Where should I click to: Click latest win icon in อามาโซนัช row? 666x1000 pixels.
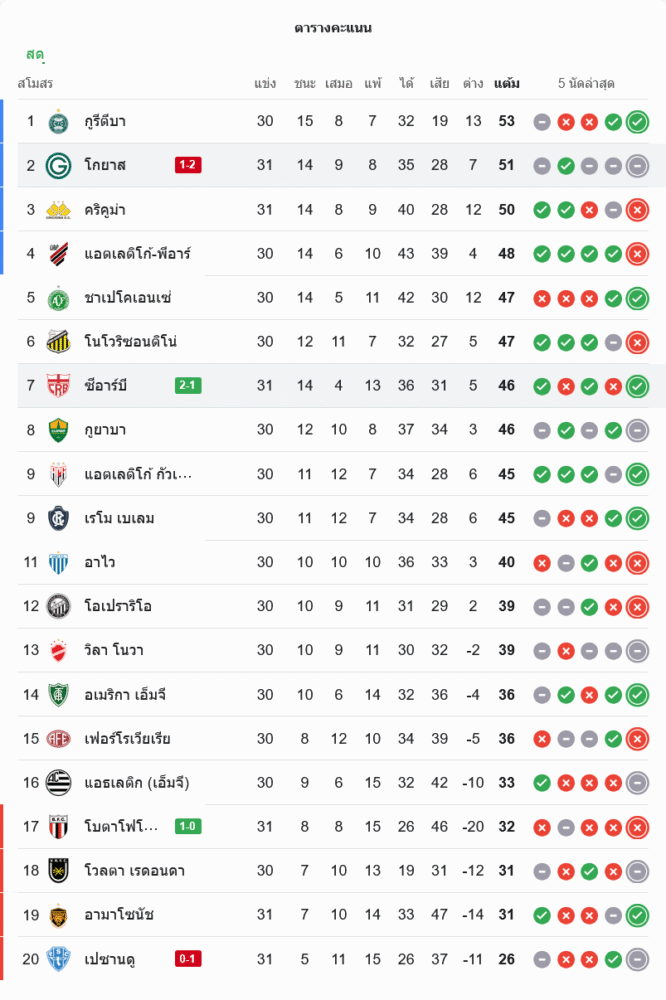637,915
